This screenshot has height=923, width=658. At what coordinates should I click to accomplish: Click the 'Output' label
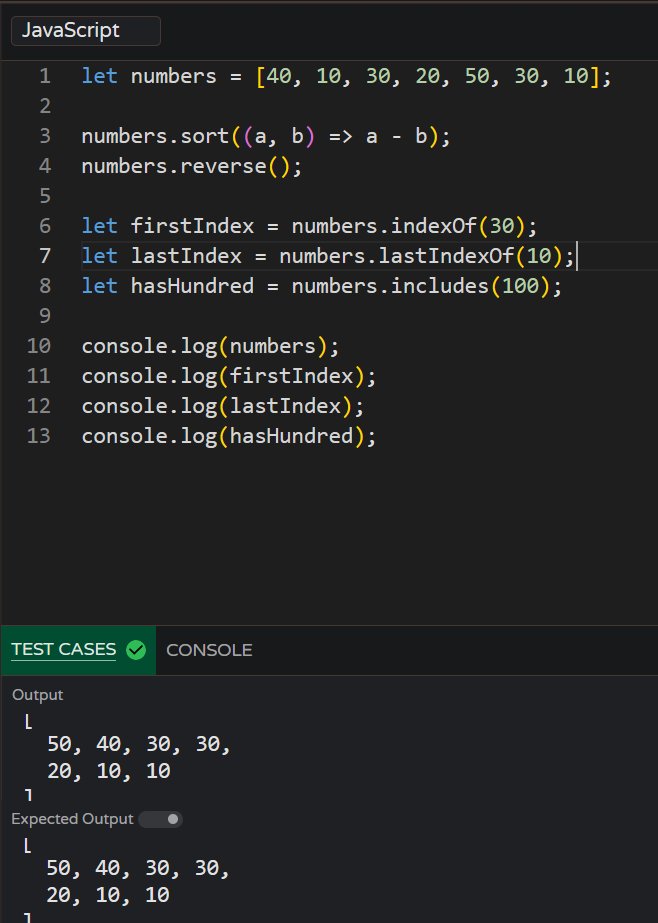(38, 695)
